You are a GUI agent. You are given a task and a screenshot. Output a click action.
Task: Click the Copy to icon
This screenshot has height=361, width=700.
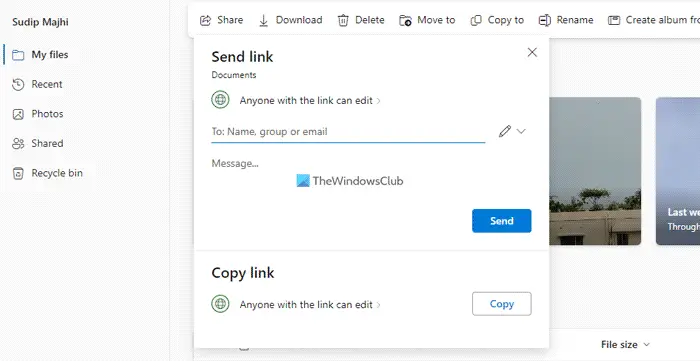[476, 20]
